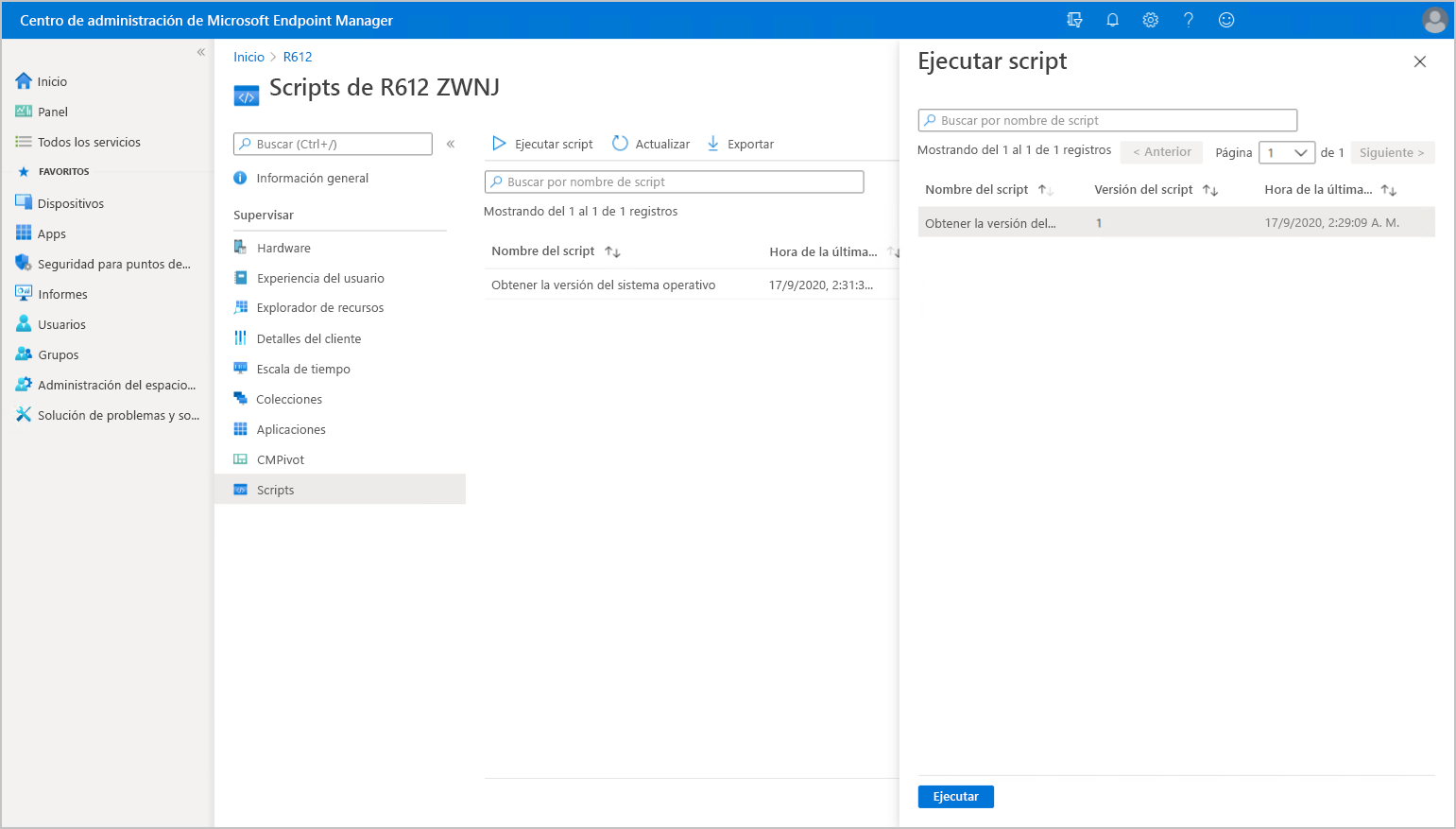Click the Buscar (Ctrl+/) search field
1456x829 pixels.
point(333,144)
